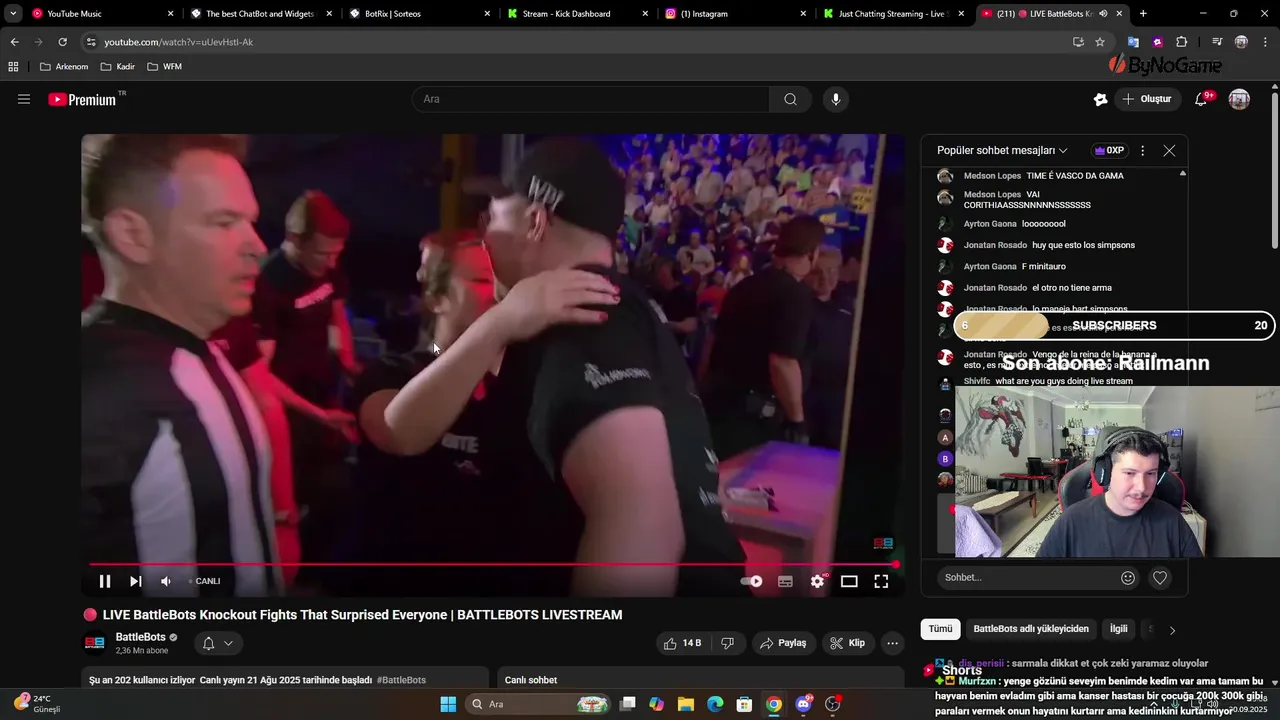Open the chat emoji picker
The image size is (1280, 720).
click(1128, 577)
